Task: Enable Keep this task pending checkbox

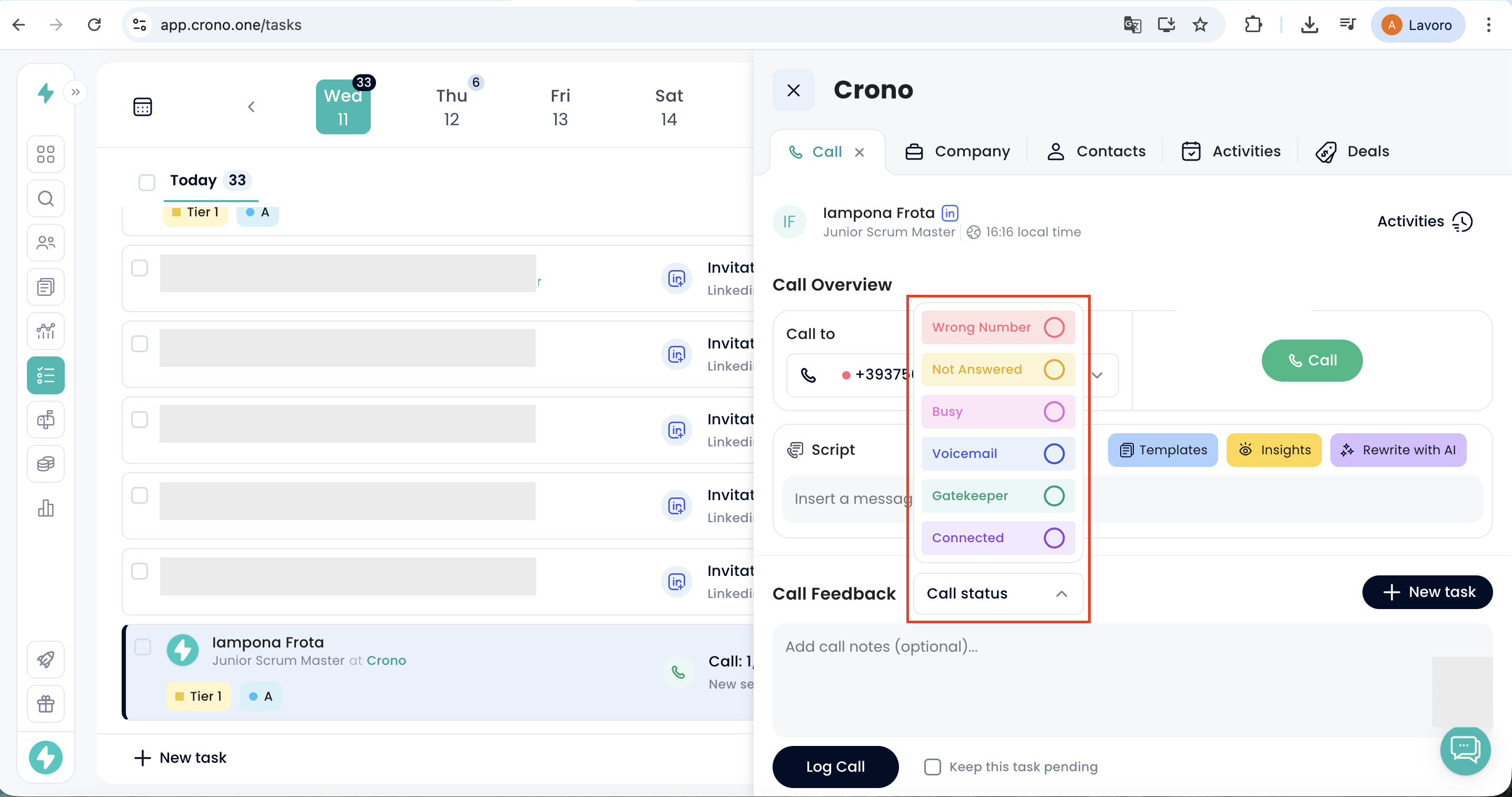Action: tap(932, 766)
